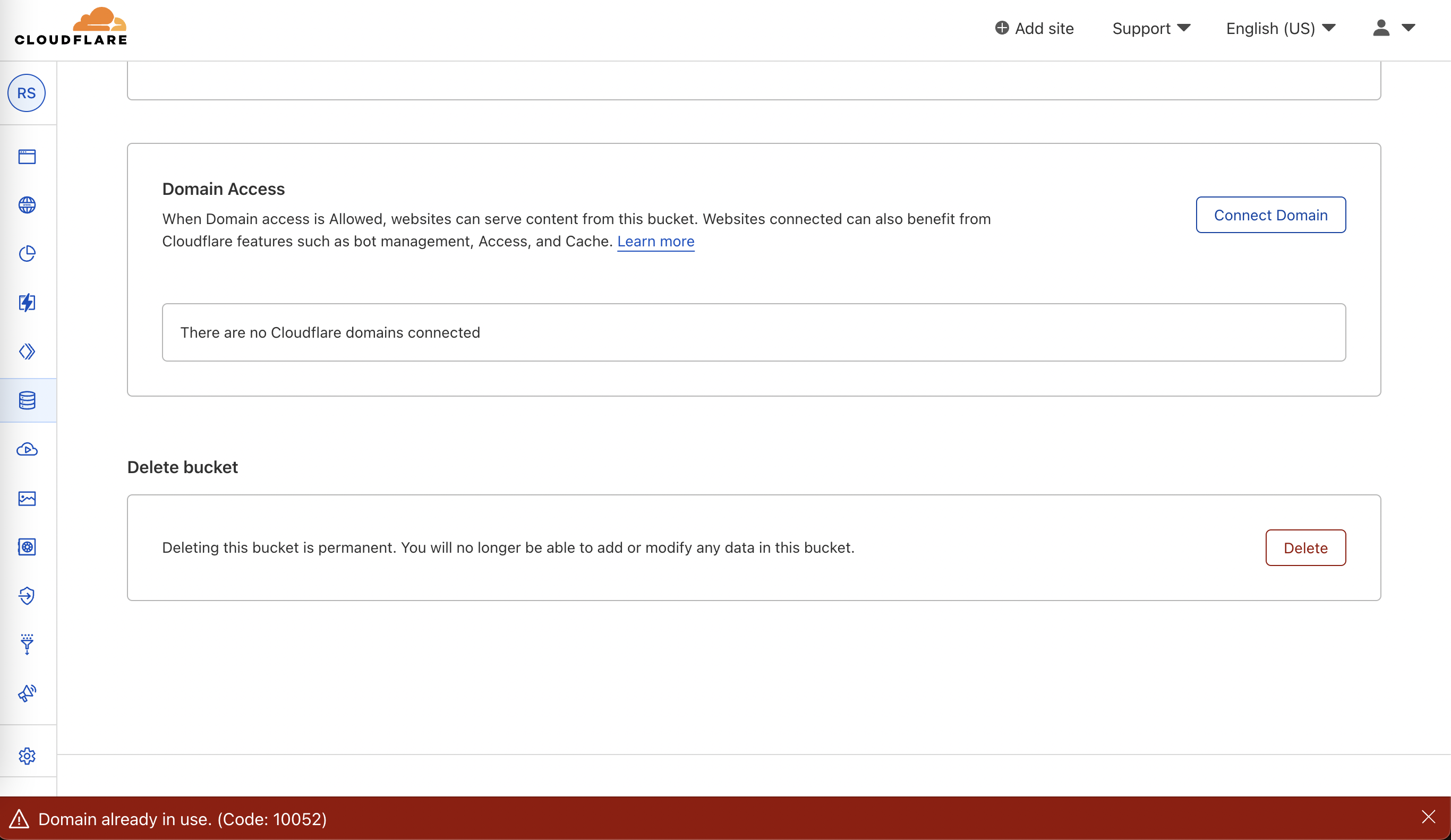
Task: Dismiss the domain already in use error
Action: pos(1430,818)
